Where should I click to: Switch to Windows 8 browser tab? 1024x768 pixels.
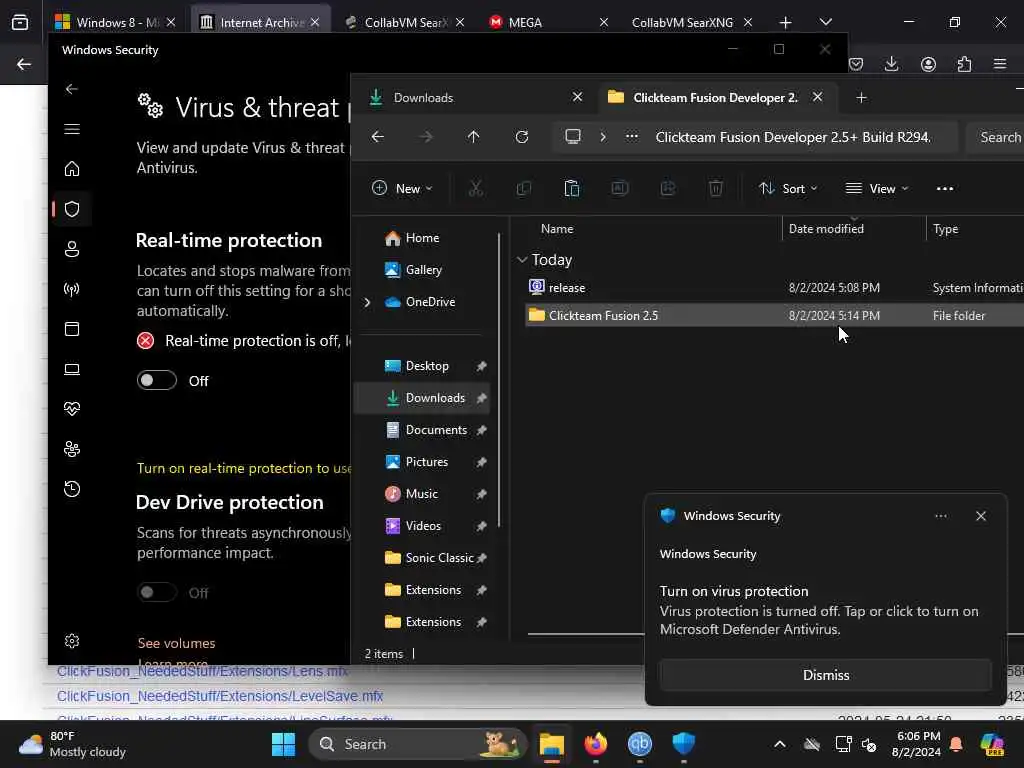coord(115,22)
